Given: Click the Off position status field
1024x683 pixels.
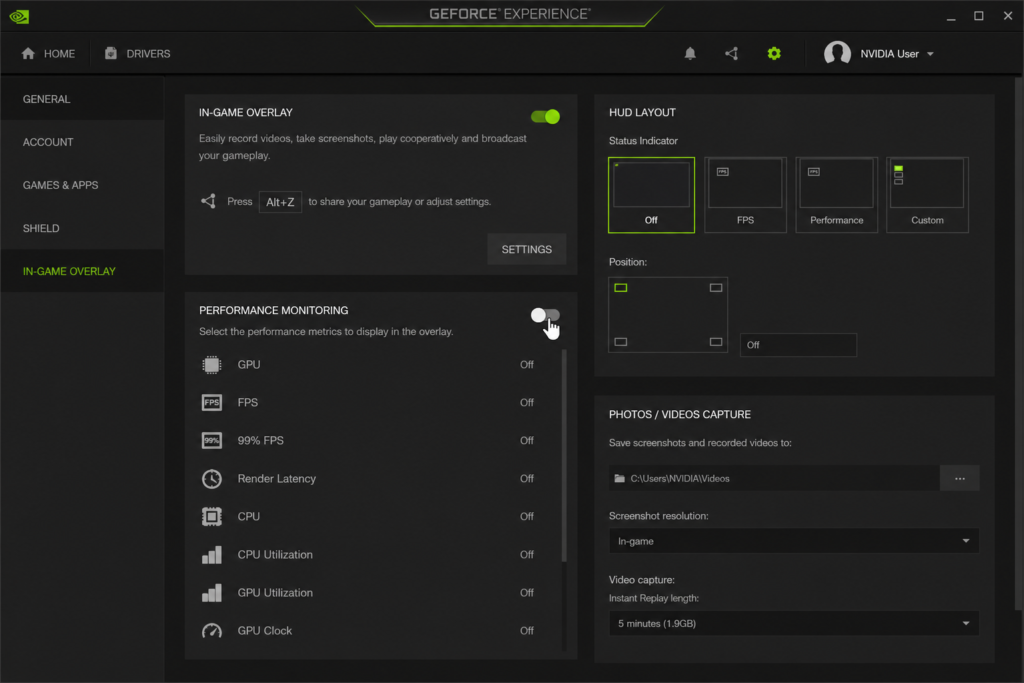Looking at the screenshot, I should 798,345.
